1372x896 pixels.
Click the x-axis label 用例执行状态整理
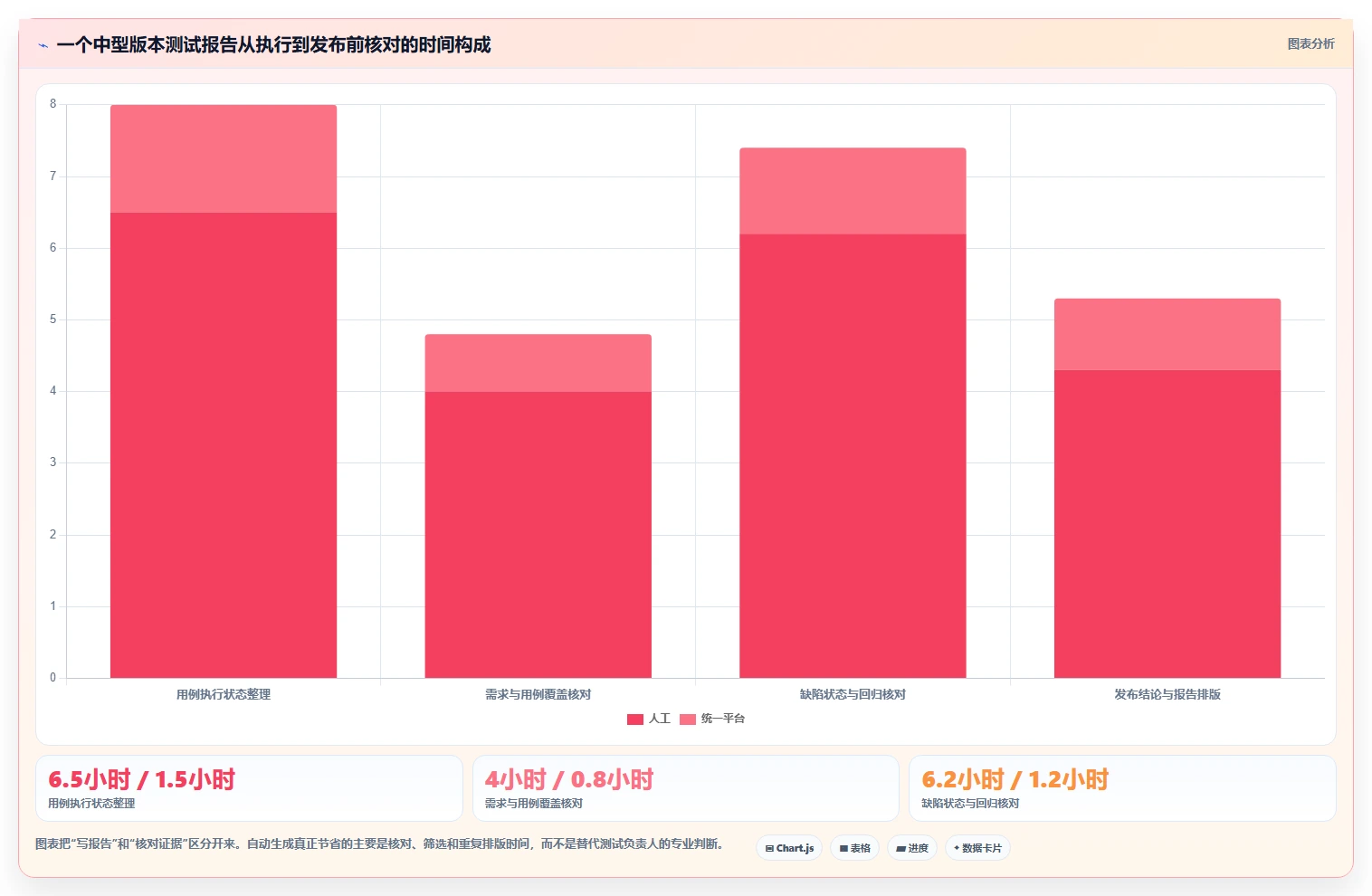point(224,694)
